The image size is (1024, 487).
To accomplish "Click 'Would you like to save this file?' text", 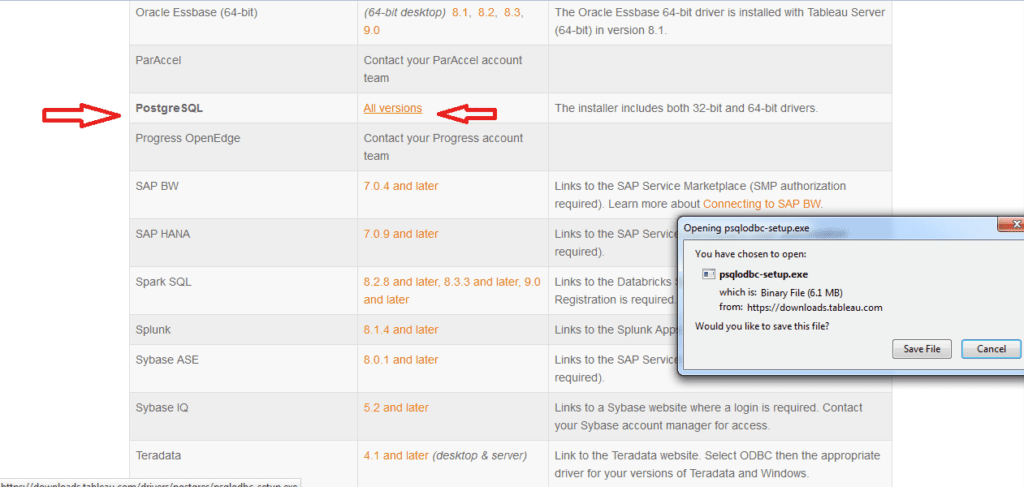I will point(762,325).
